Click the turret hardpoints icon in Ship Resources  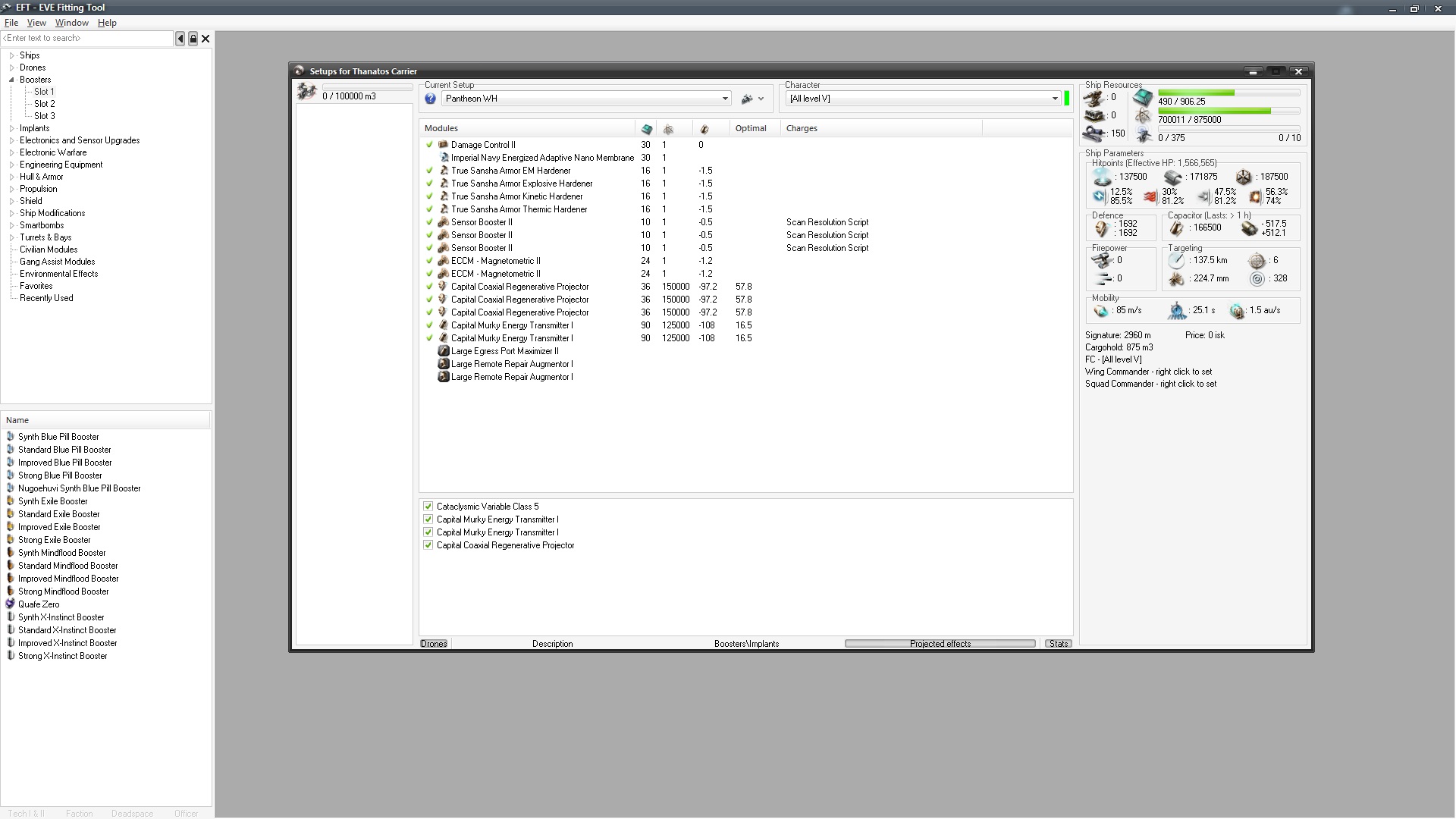pos(1094,98)
